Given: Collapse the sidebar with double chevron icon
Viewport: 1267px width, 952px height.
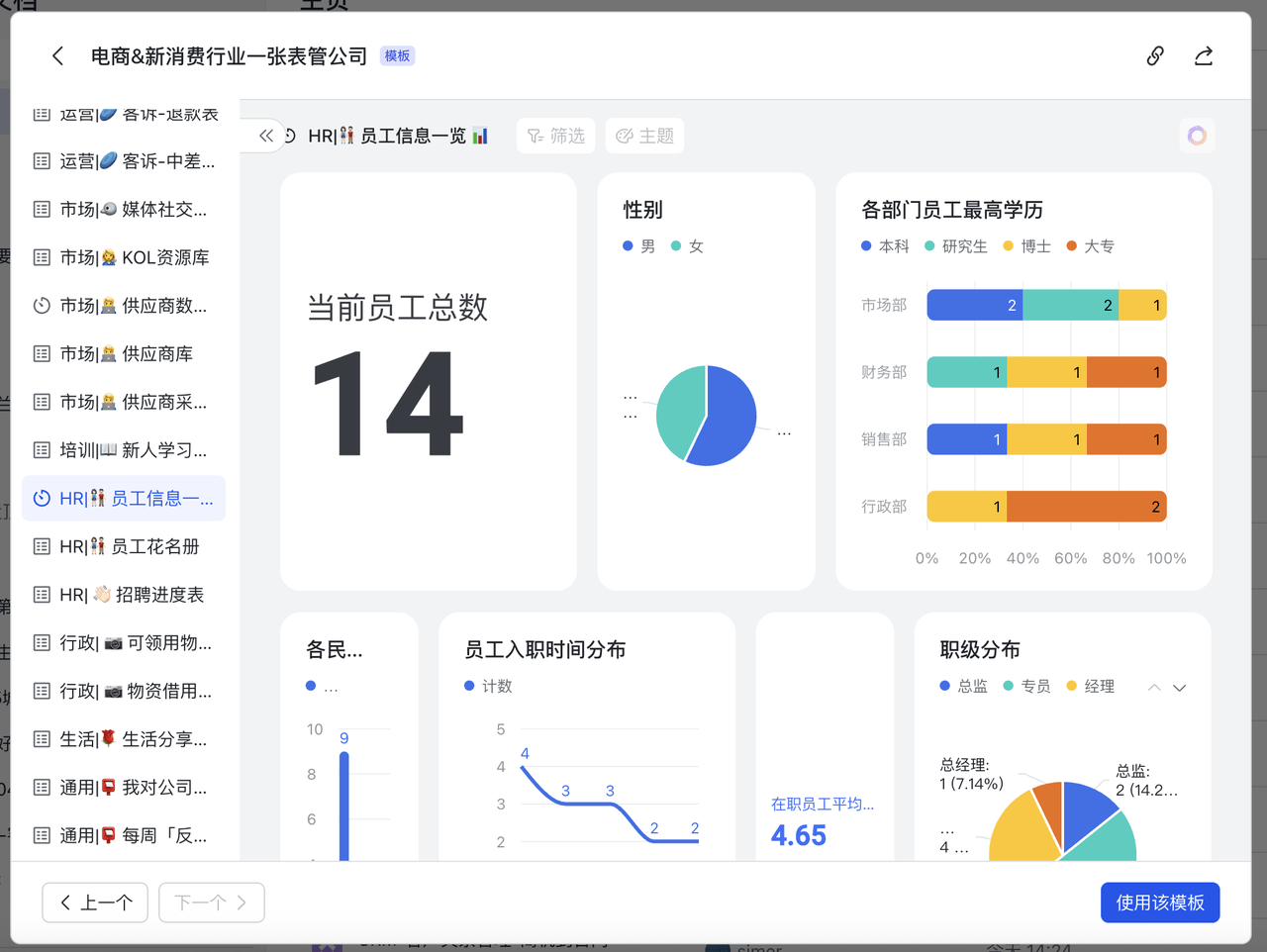Looking at the screenshot, I should tap(265, 136).
